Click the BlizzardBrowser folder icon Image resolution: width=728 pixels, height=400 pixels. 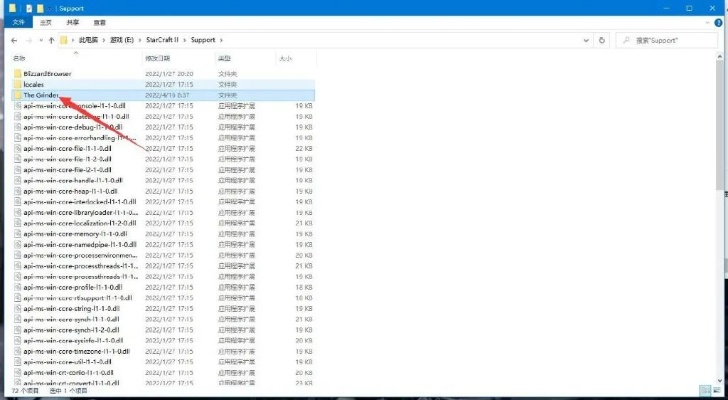(x=17, y=74)
